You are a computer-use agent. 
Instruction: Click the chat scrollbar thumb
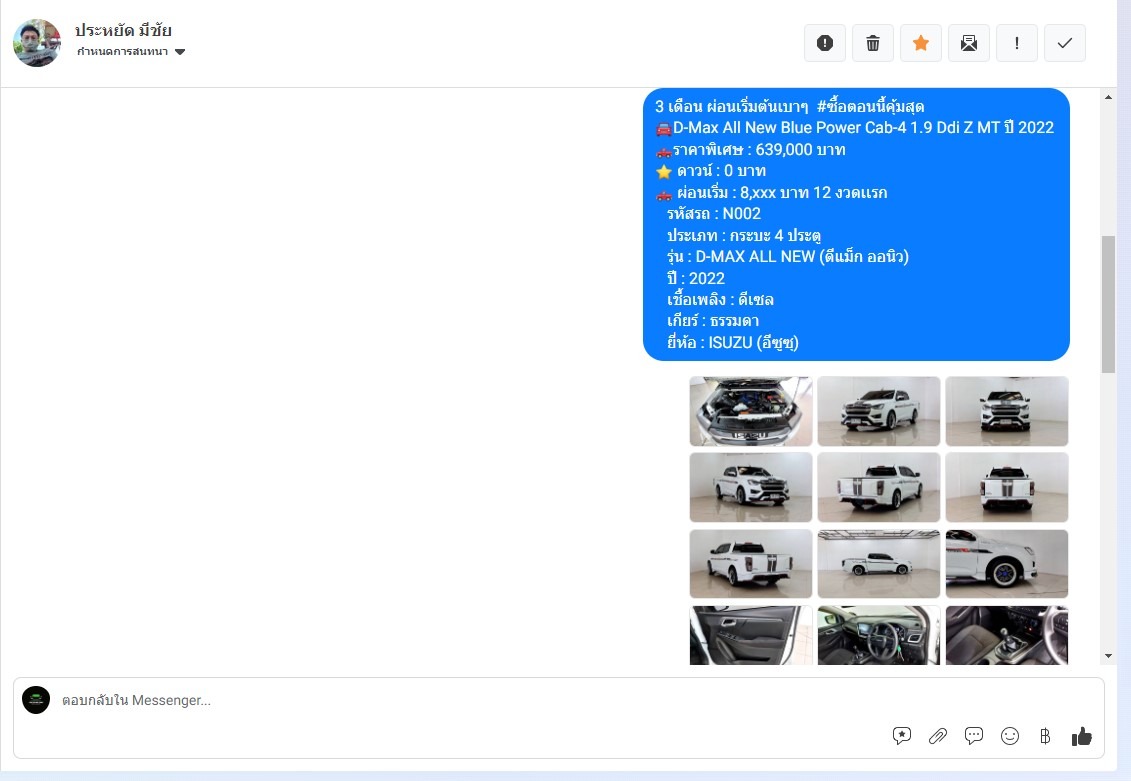[x=1109, y=304]
